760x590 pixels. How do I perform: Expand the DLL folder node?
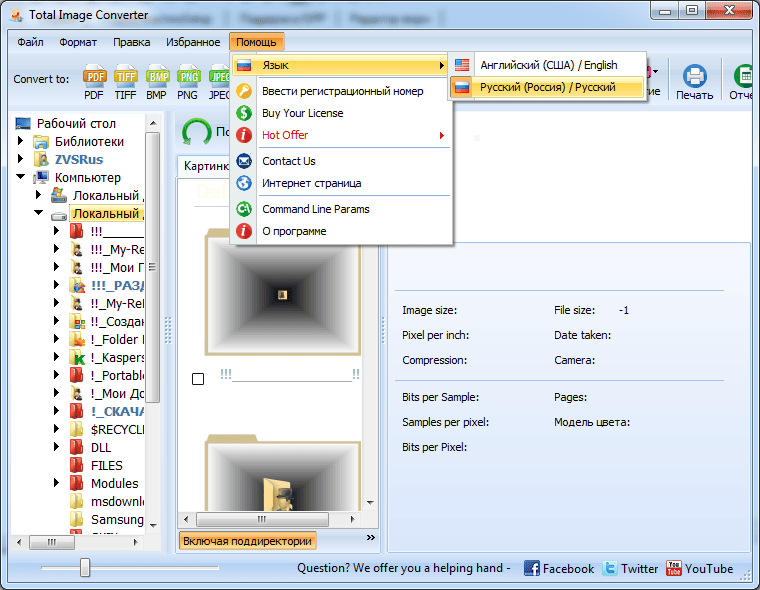click(56, 446)
